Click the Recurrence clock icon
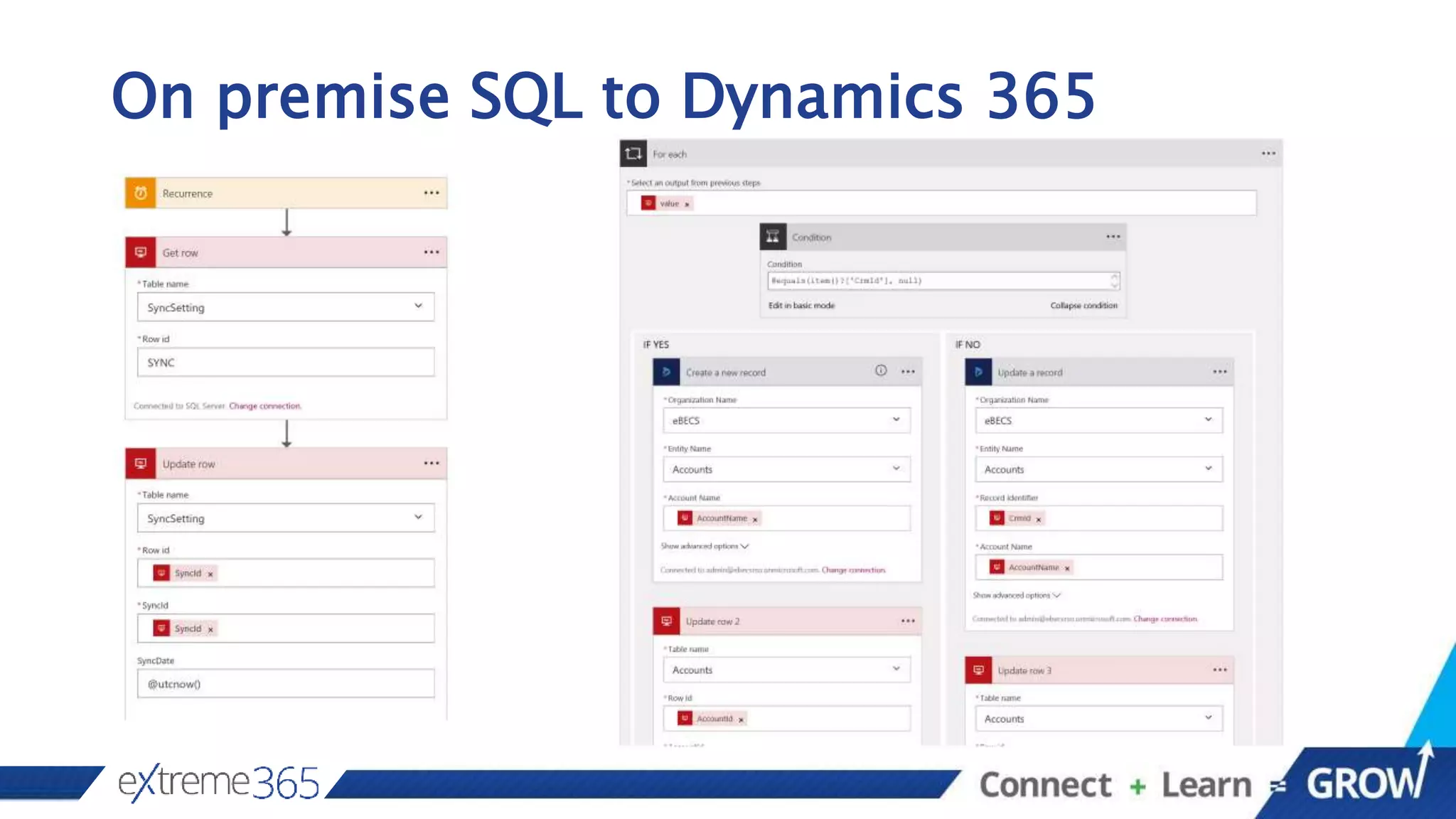 (140, 193)
